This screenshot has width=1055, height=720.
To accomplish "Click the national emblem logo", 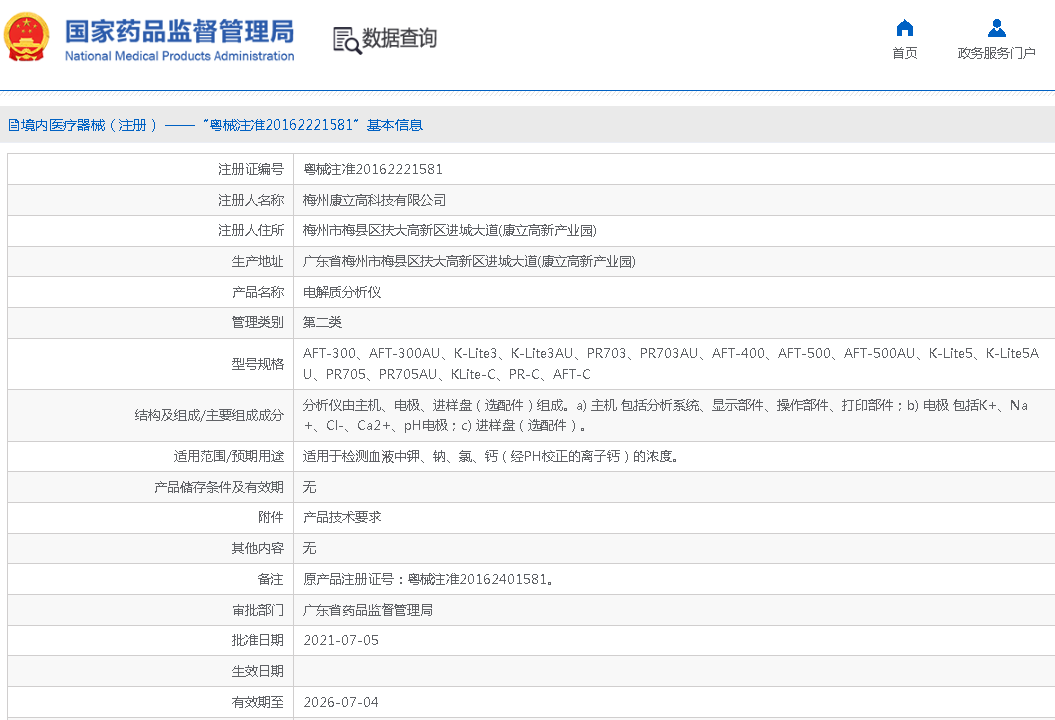I will click(27, 38).
